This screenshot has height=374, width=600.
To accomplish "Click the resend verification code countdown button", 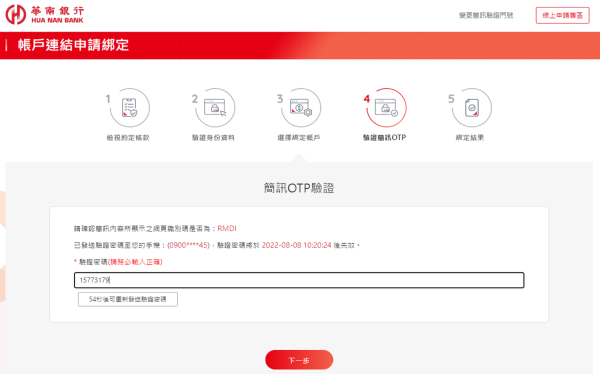I will [x=128, y=299].
